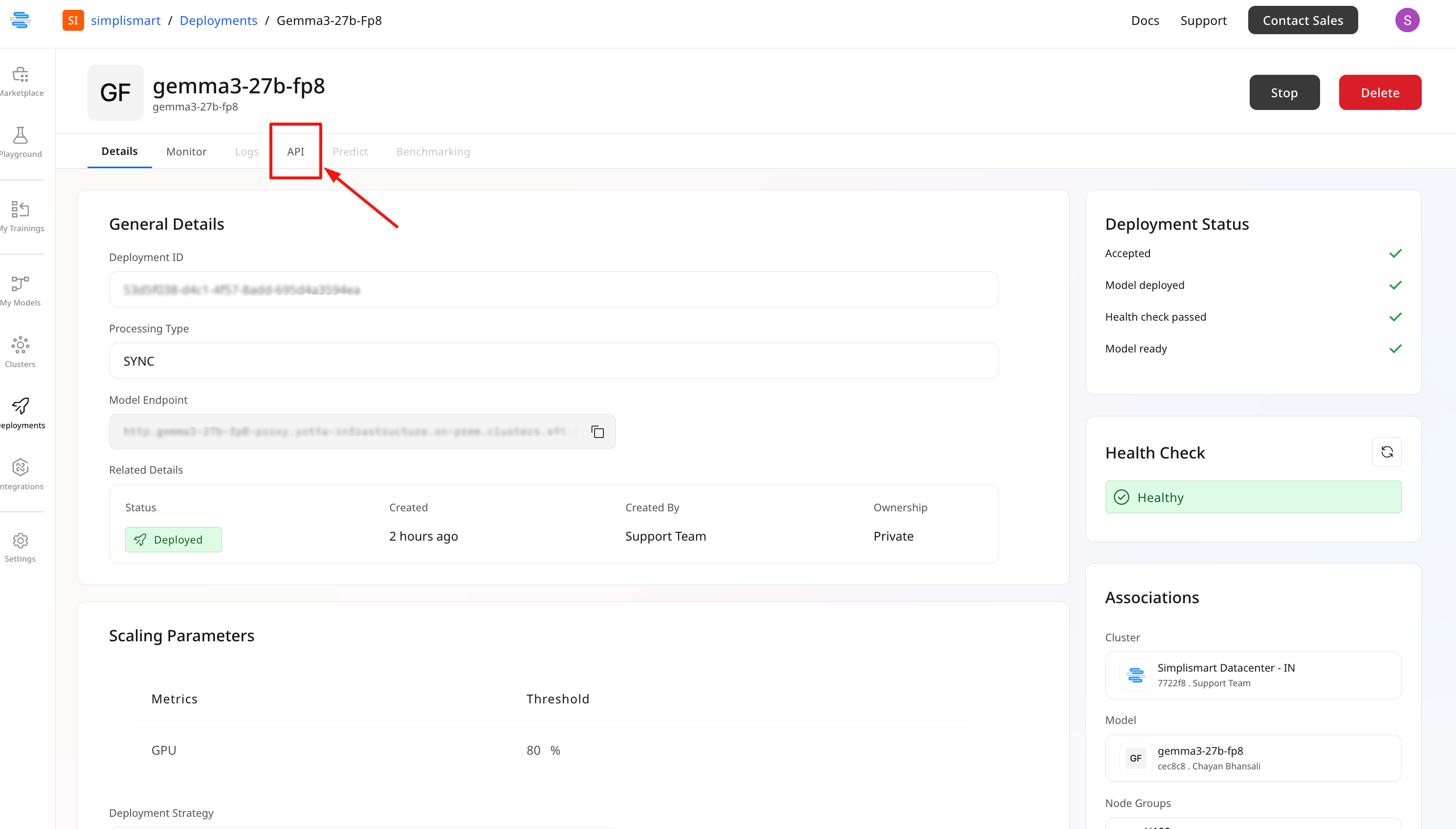Click the Contact Sales button
This screenshot has height=829, width=1456.
click(x=1302, y=21)
